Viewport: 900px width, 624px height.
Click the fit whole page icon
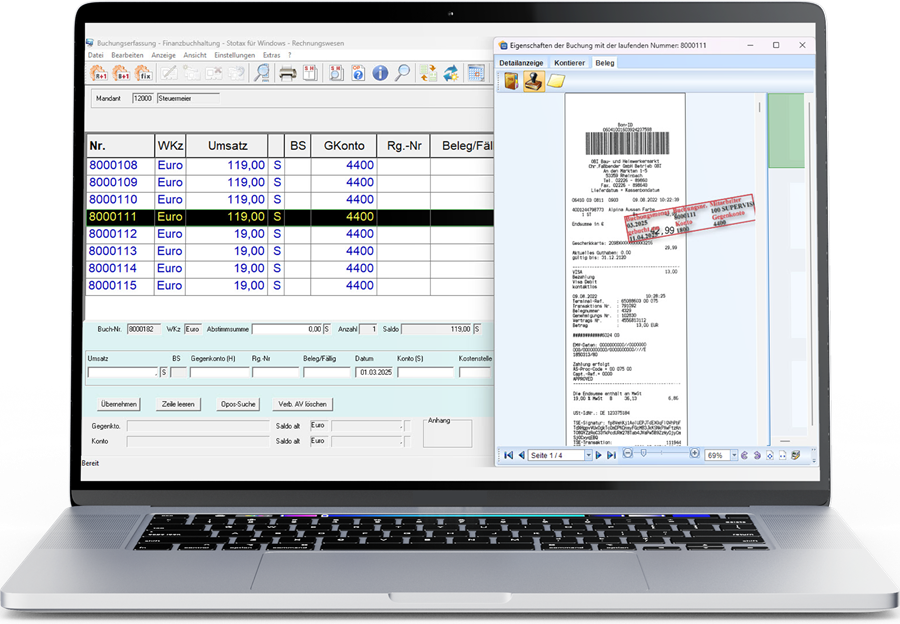[770, 455]
